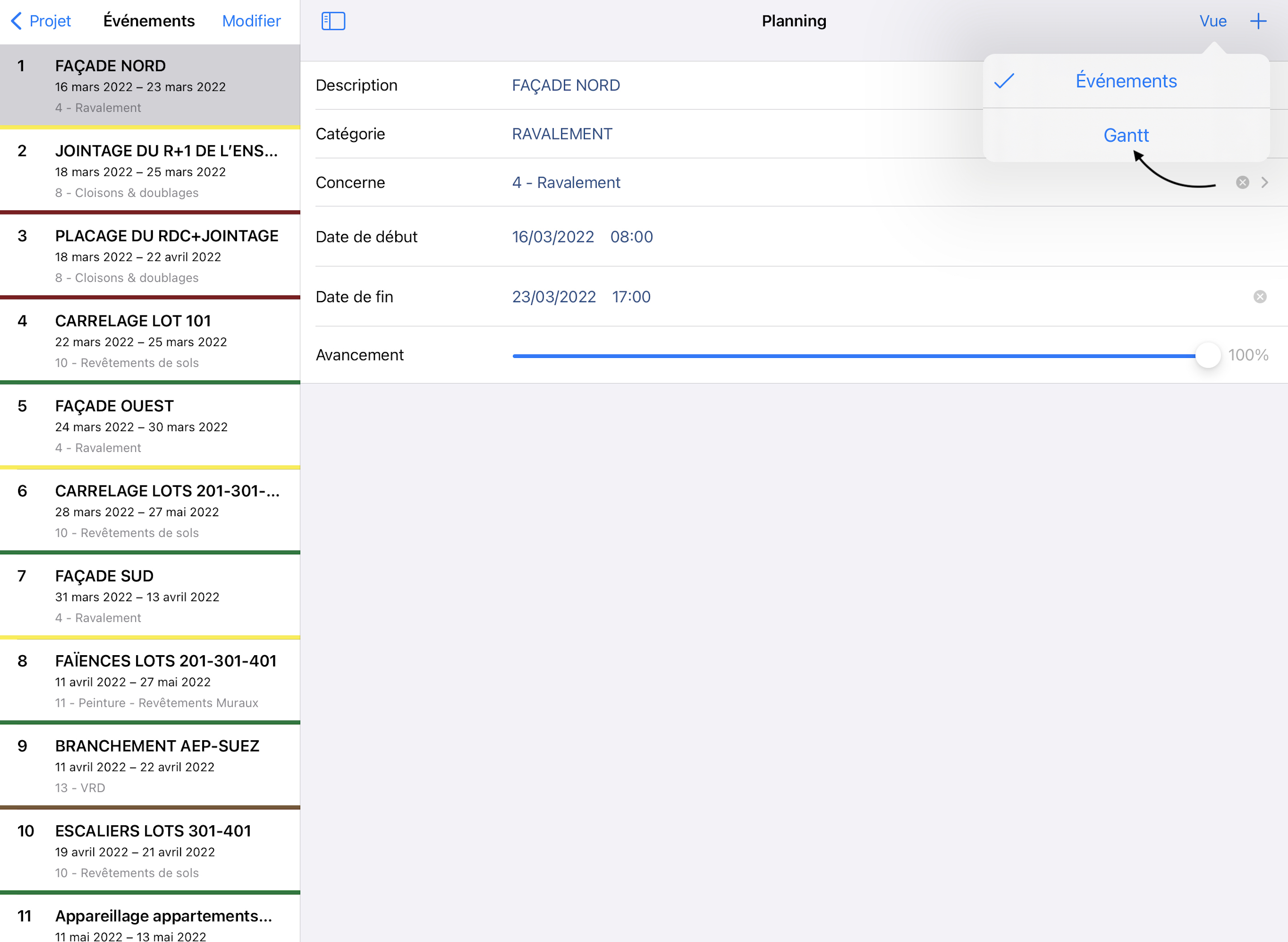Image resolution: width=1288 pixels, height=942 pixels.
Task: Open Concerne details with chevron arrow
Action: pyautogui.click(x=1264, y=182)
